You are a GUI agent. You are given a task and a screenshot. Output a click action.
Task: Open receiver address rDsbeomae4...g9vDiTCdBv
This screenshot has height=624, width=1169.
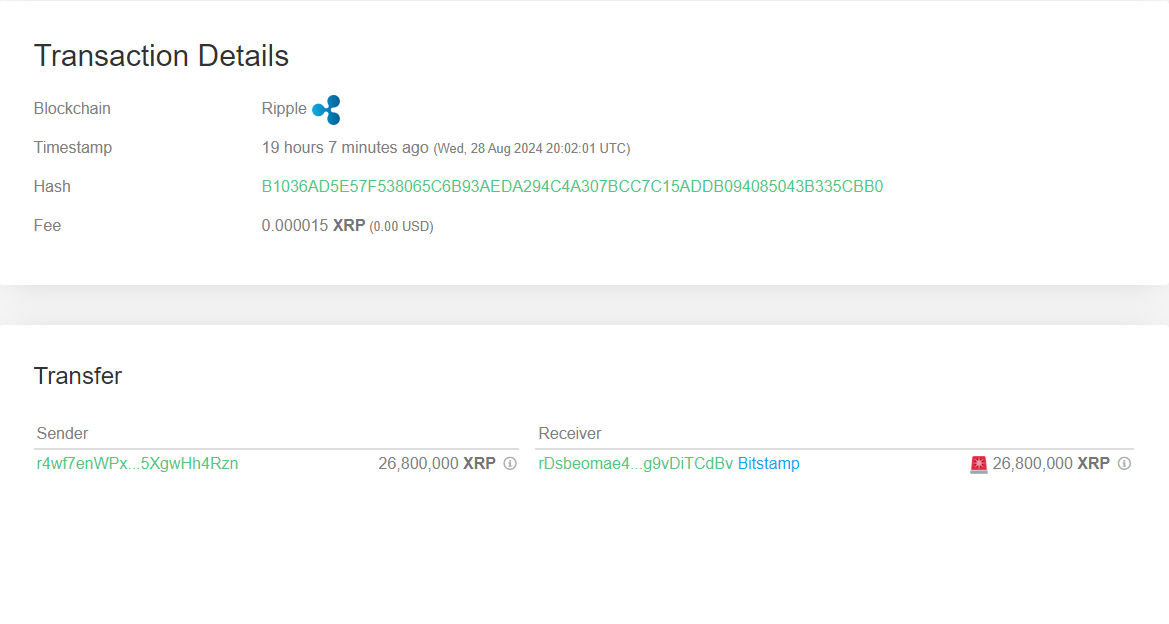click(x=635, y=464)
